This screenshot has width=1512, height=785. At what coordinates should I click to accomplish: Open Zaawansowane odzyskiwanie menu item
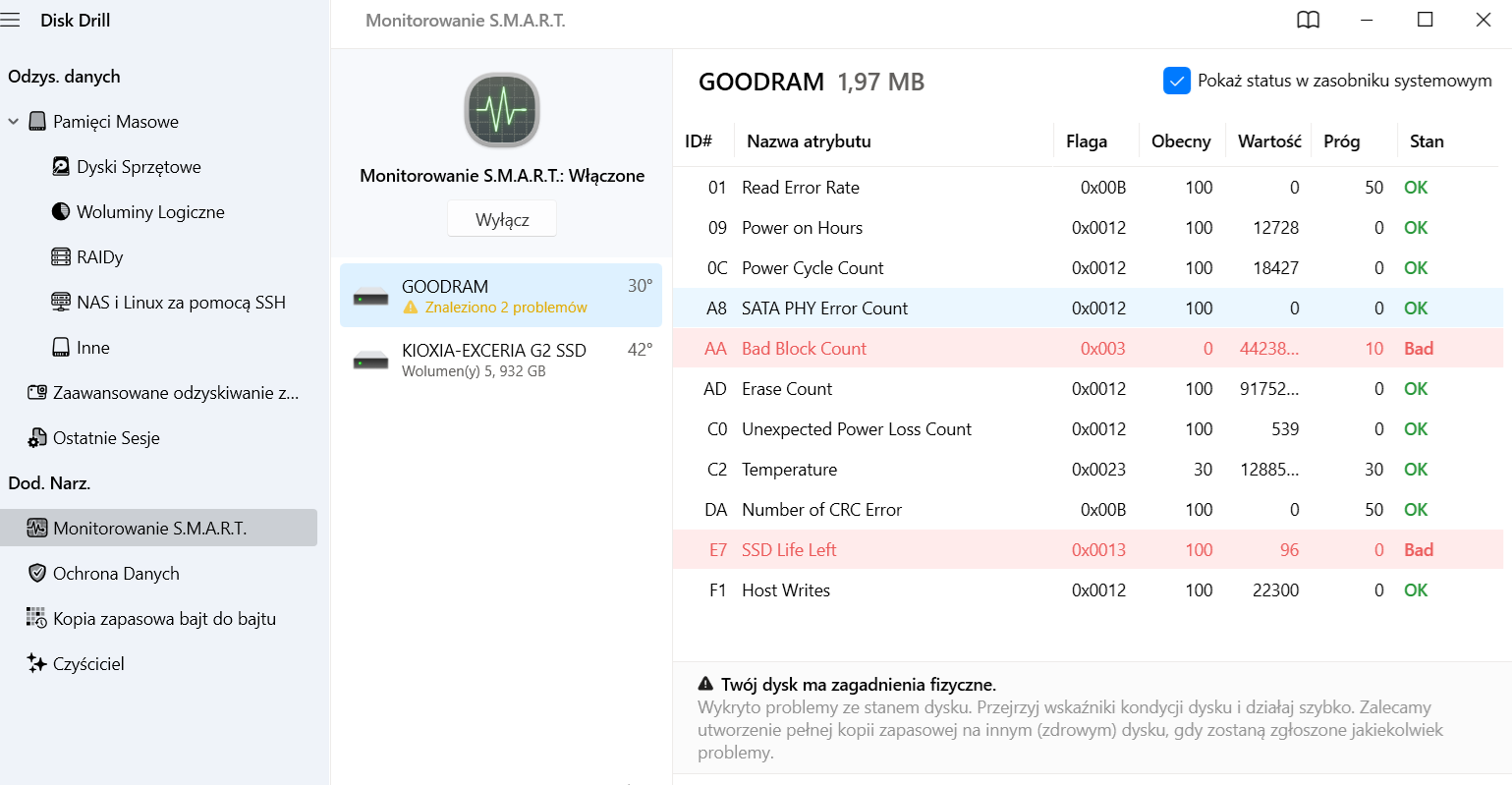pos(176,393)
